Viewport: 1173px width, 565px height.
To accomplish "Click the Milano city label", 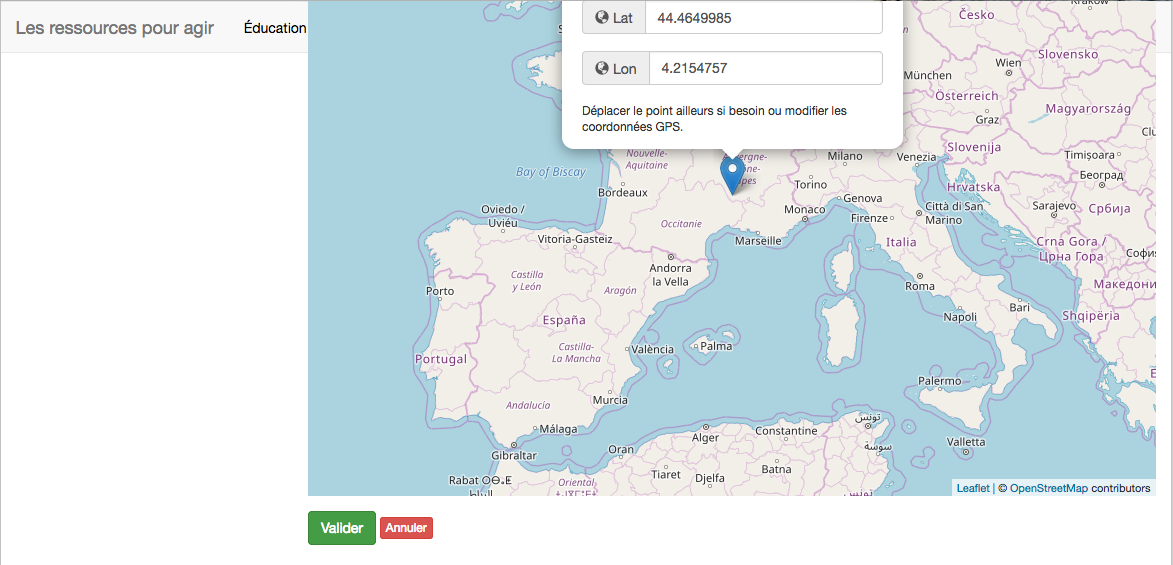I will point(845,156).
